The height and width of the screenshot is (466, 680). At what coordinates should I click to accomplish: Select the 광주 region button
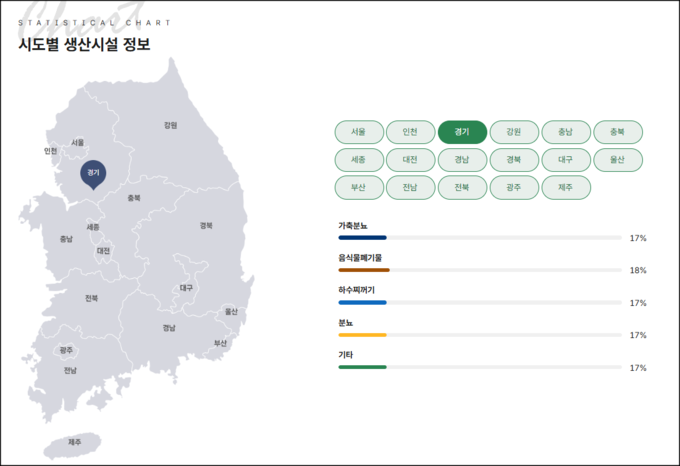click(x=514, y=187)
